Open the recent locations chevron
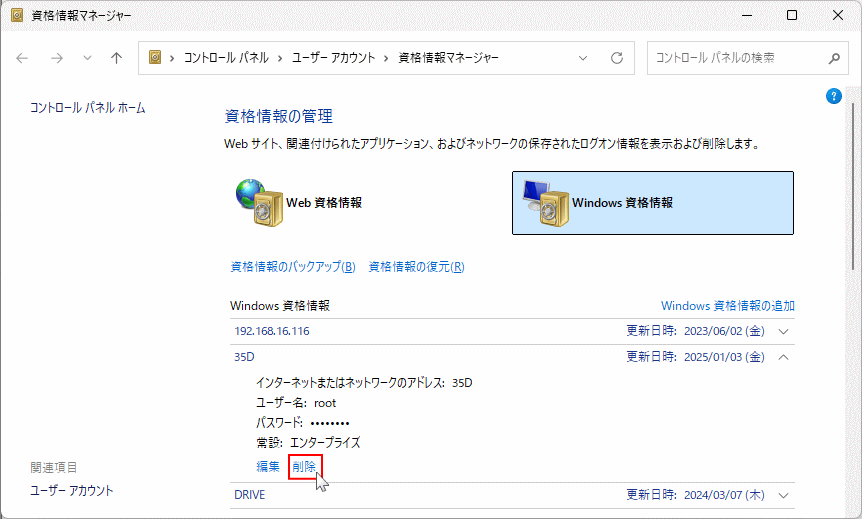The image size is (862, 519). click(x=87, y=58)
